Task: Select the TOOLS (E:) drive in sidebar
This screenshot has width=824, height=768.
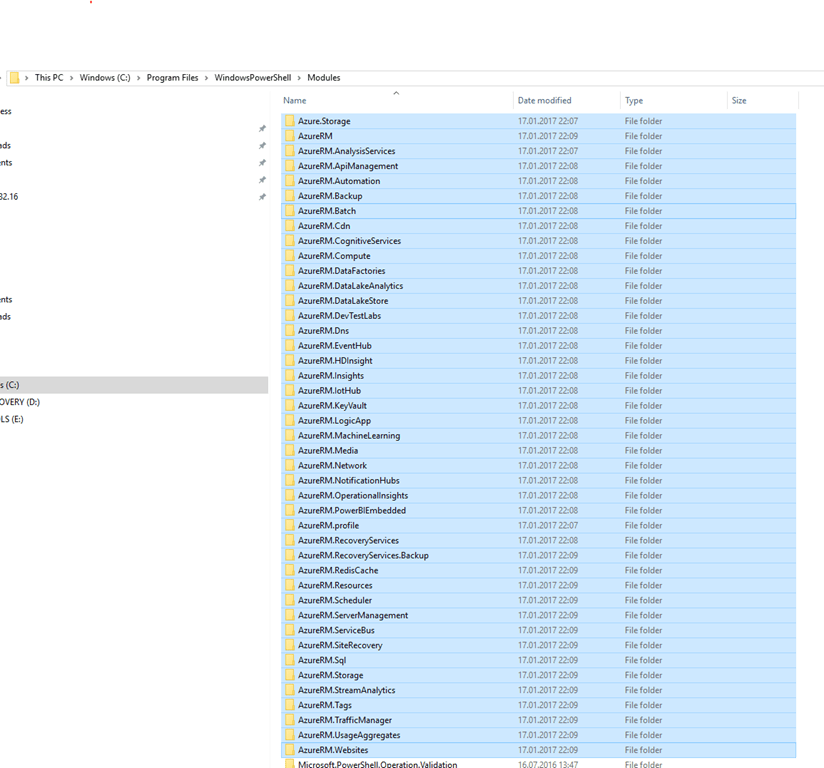Action: click(x=26, y=419)
